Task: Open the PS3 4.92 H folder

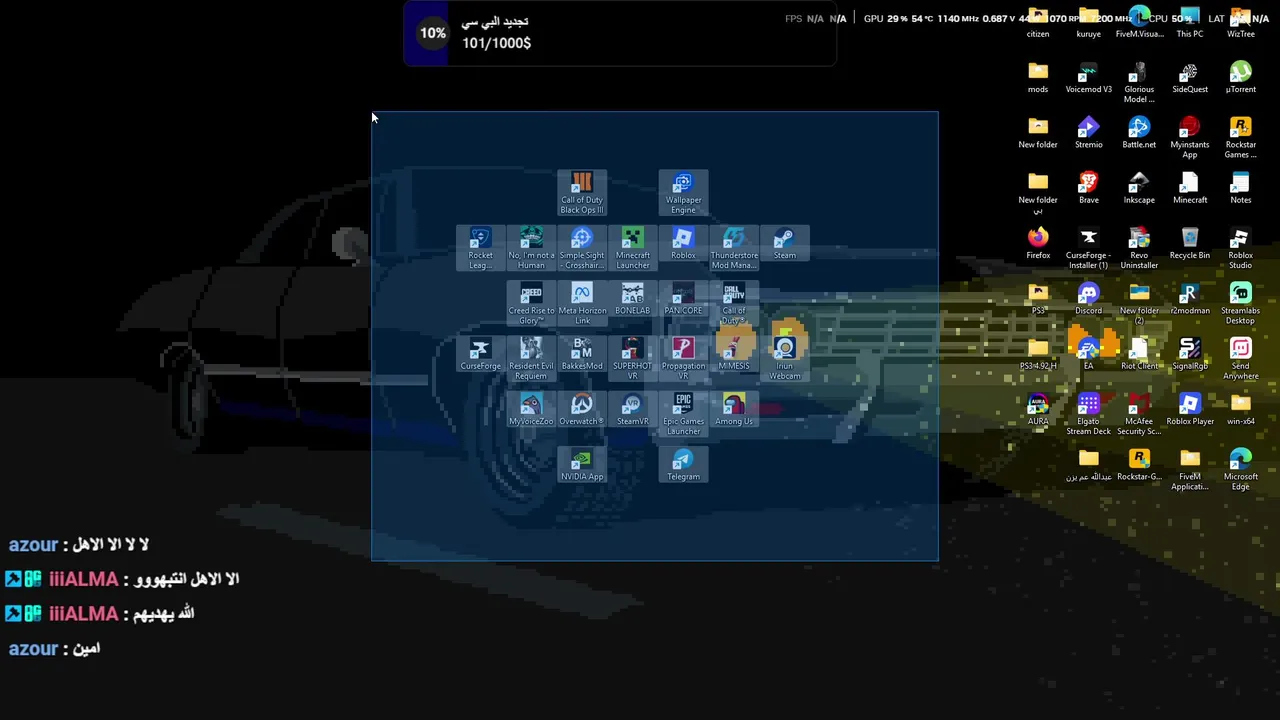Action: [x=1038, y=354]
